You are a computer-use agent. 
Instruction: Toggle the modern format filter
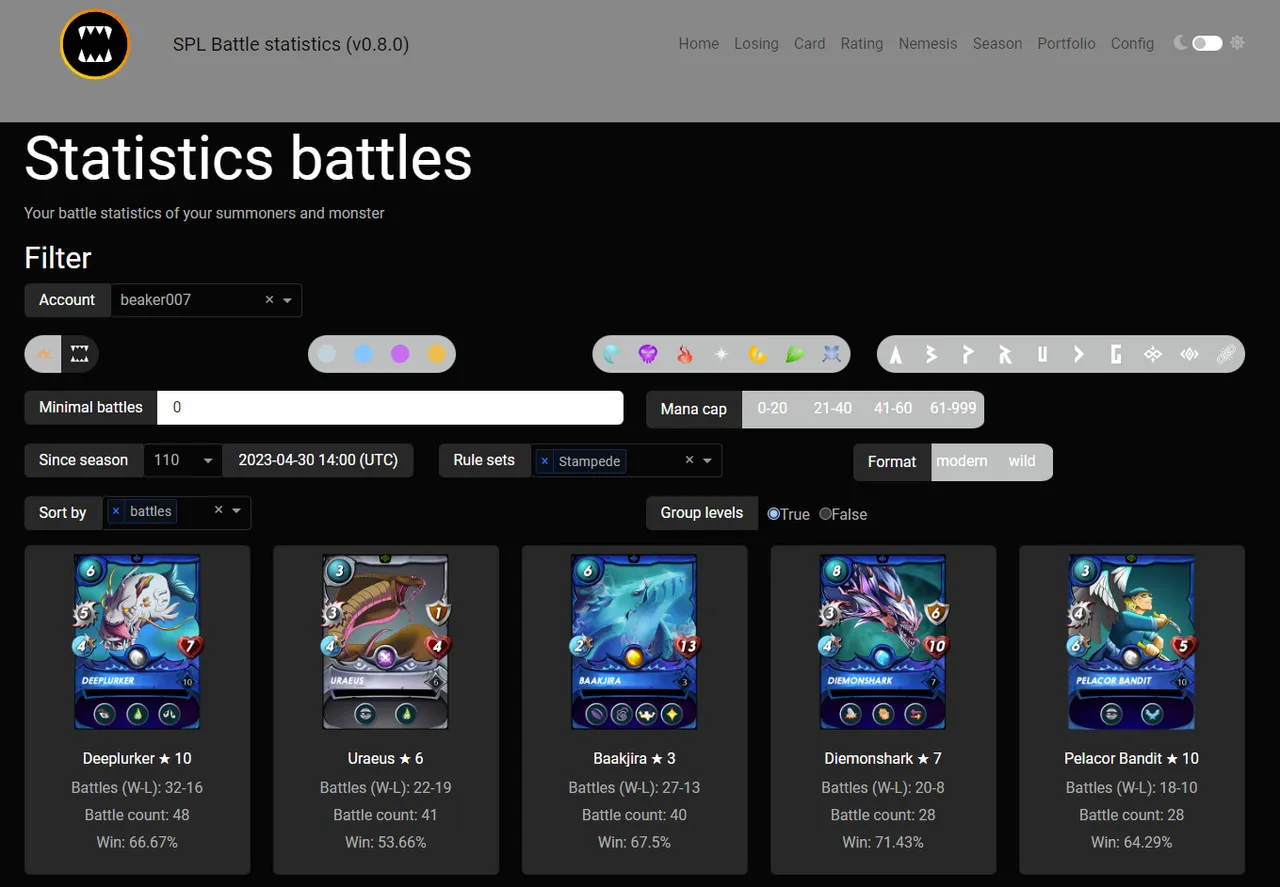tap(962, 461)
